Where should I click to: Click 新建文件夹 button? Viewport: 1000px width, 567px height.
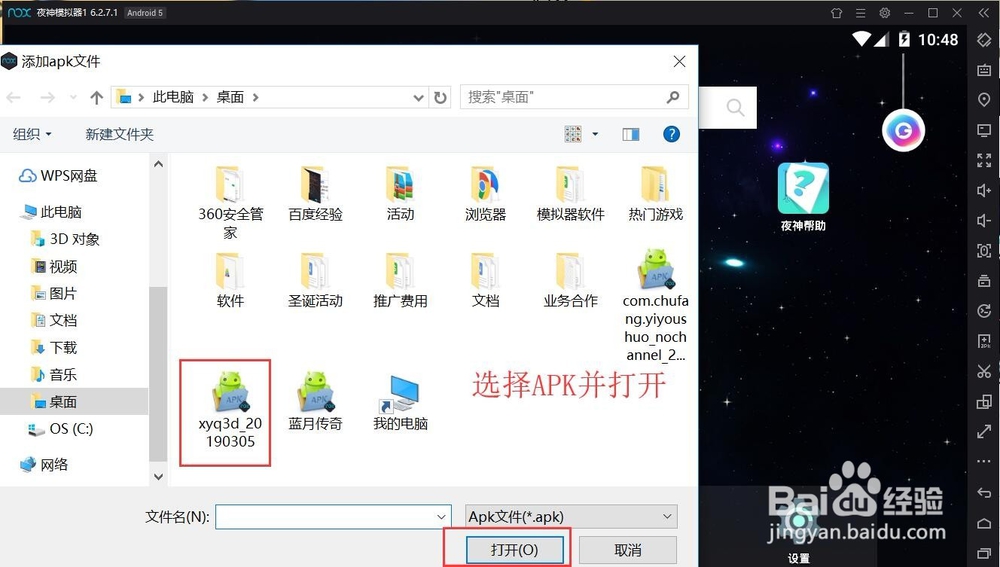pos(119,134)
